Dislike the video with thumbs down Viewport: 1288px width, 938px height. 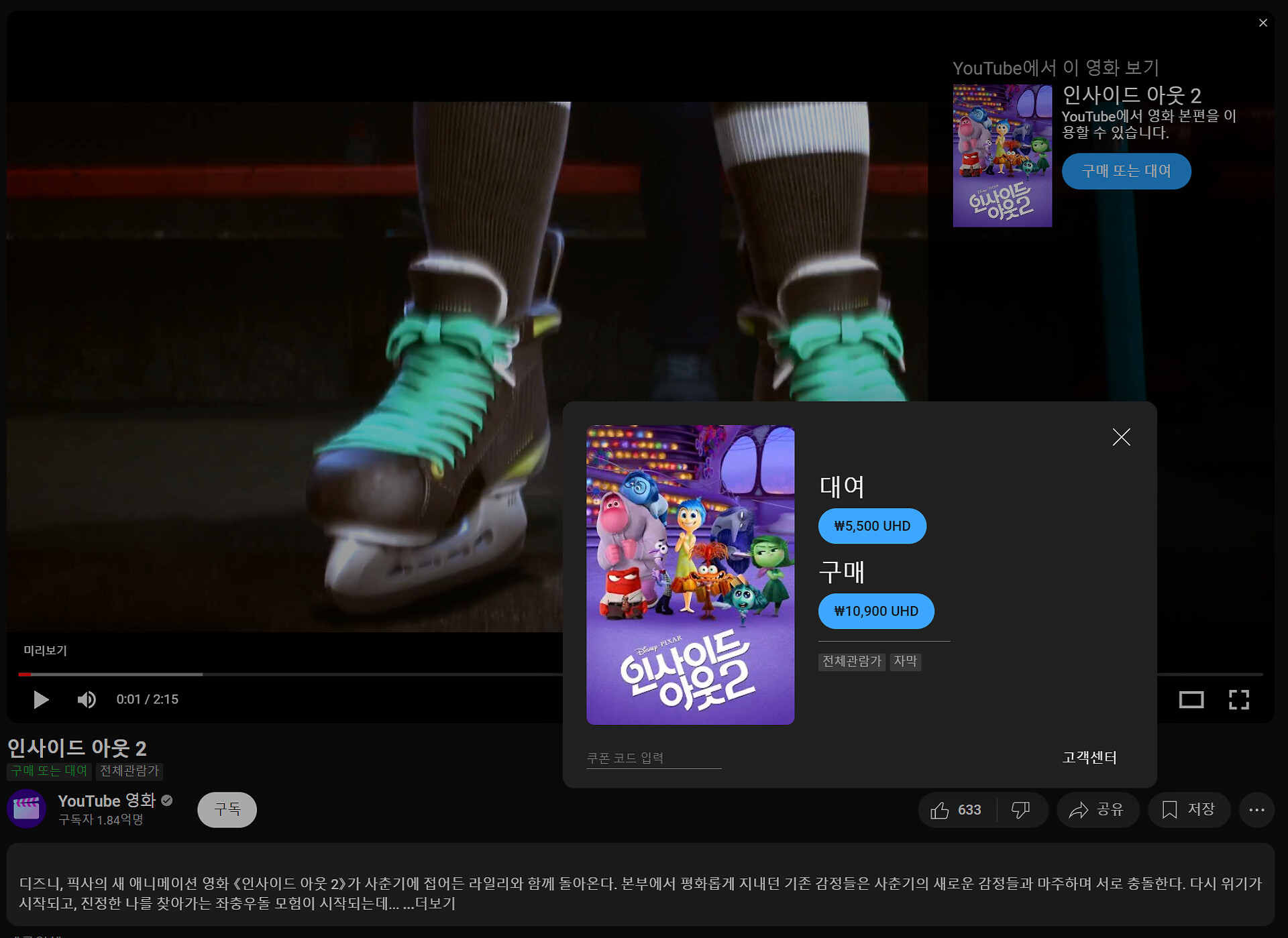click(1020, 810)
